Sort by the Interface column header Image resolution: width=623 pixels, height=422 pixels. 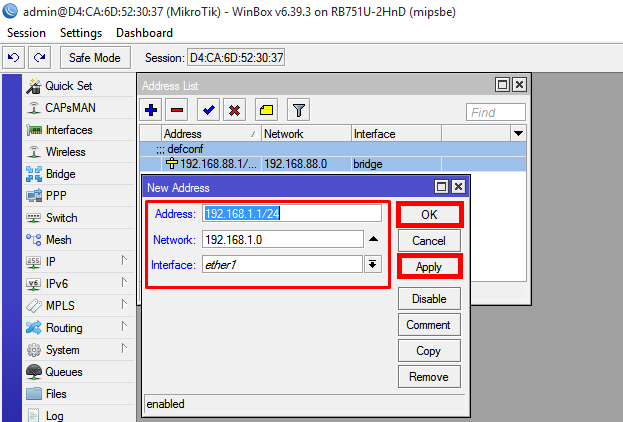[396, 134]
